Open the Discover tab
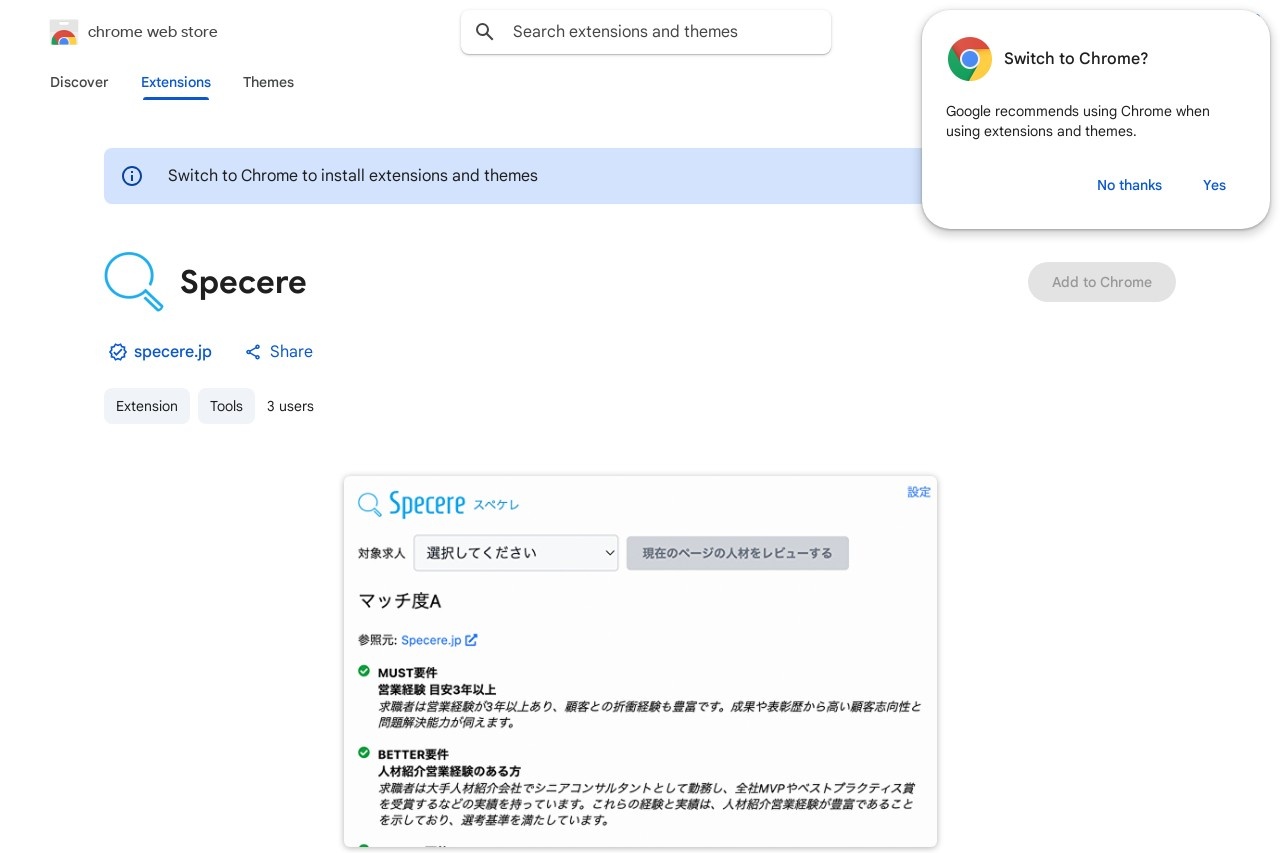Image resolution: width=1280 pixels, height=853 pixels. click(x=79, y=82)
